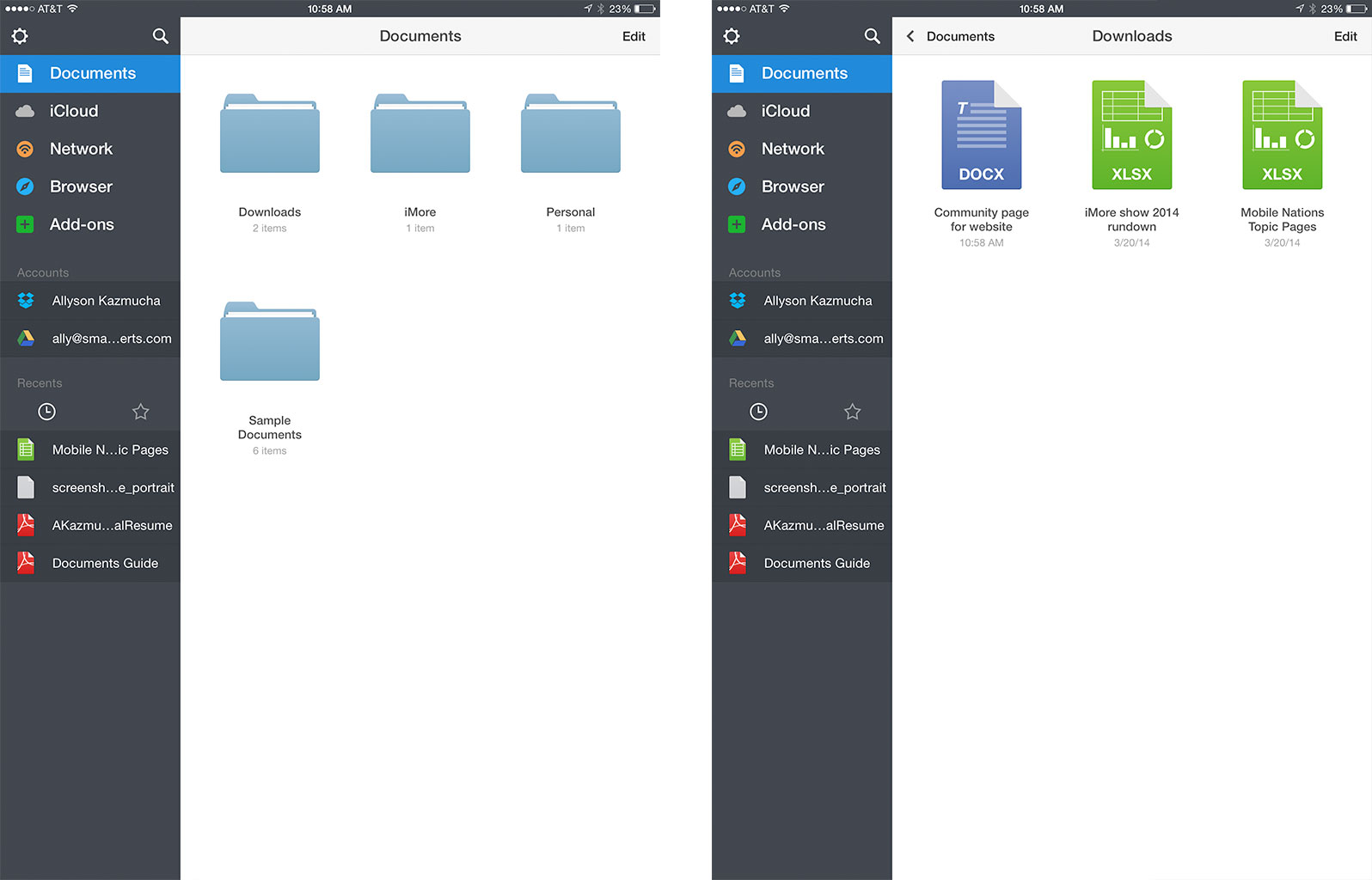The width and height of the screenshot is (1372, 880).
Task: Tap blank file icon for screensh...e_portrait, right screen
Action: click(x=738, y=487)
